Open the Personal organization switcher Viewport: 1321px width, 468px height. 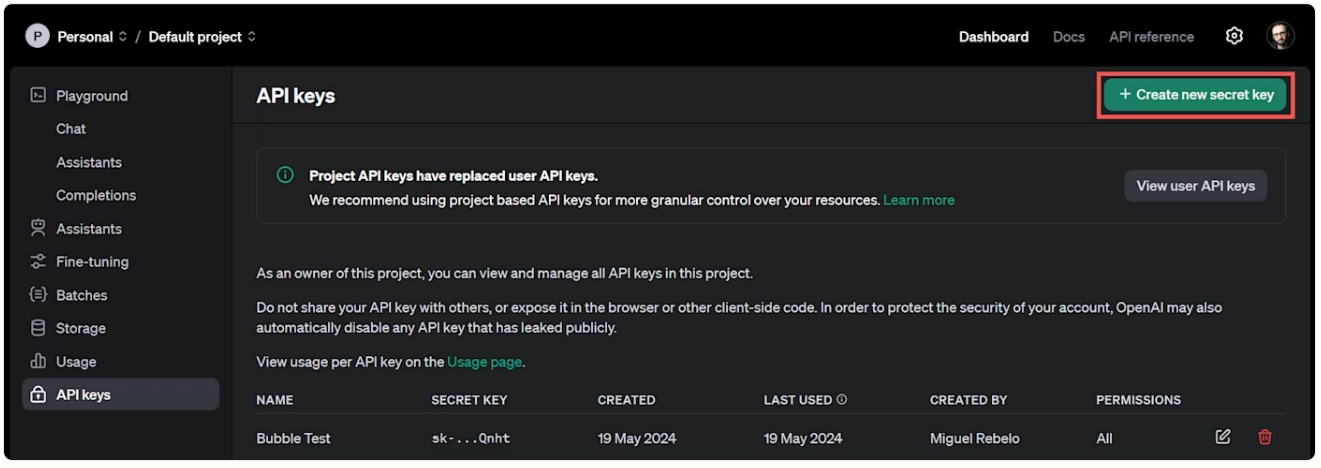click(92, 36)
